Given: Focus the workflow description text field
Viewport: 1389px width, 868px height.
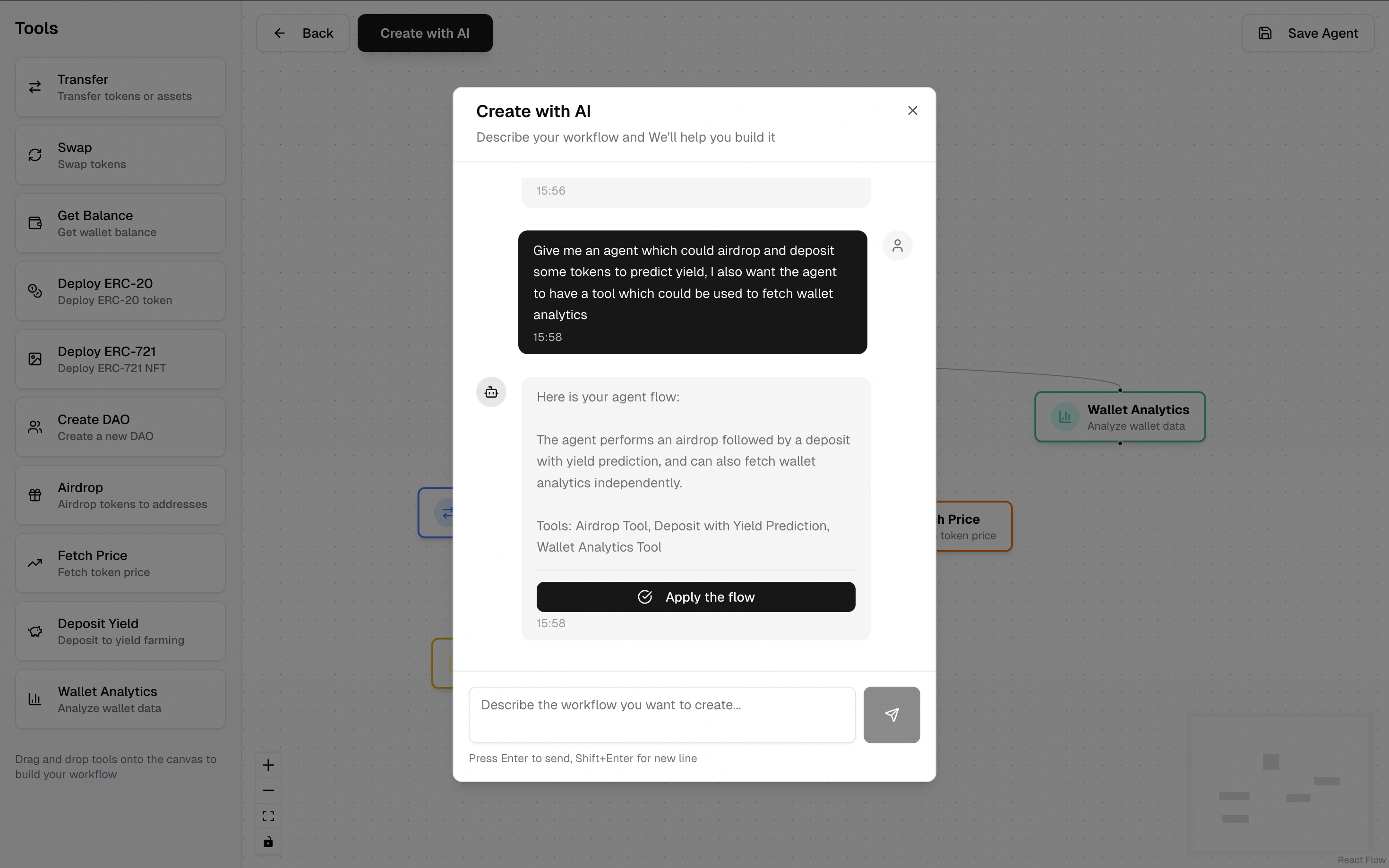Looking at the screenshot, I should 661,715.
